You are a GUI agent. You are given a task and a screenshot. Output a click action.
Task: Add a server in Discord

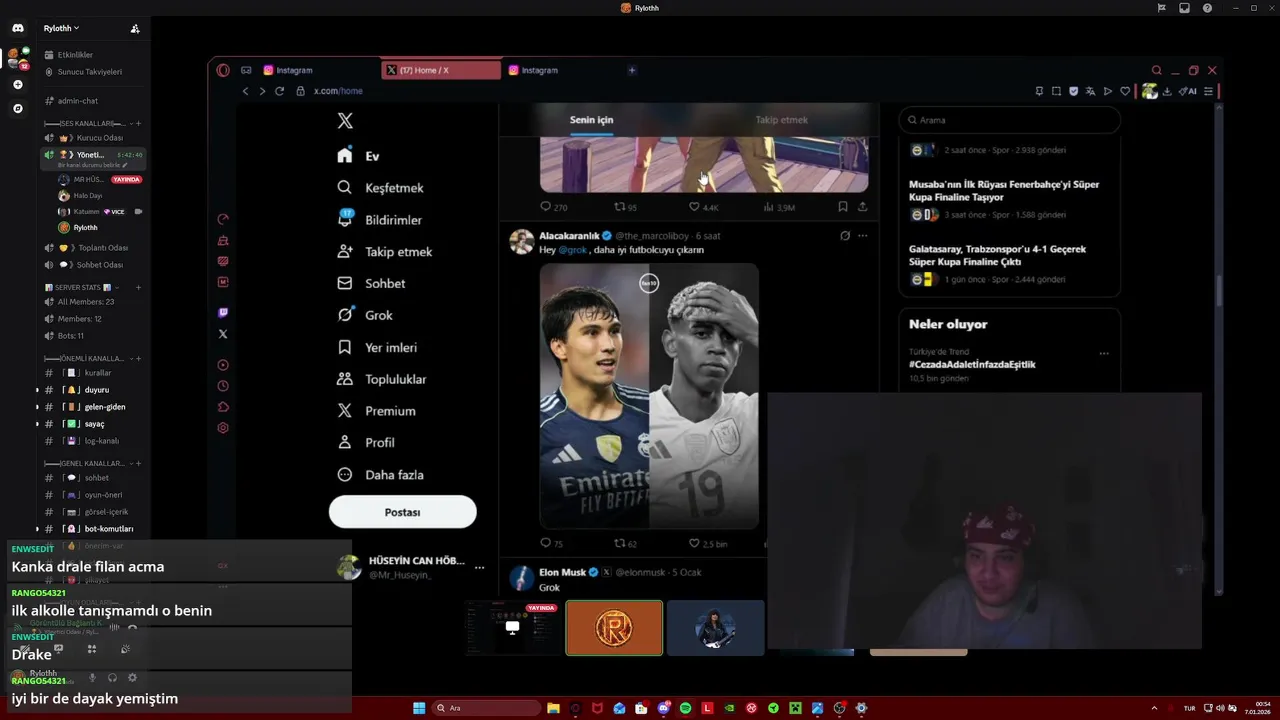pos(17,85)
